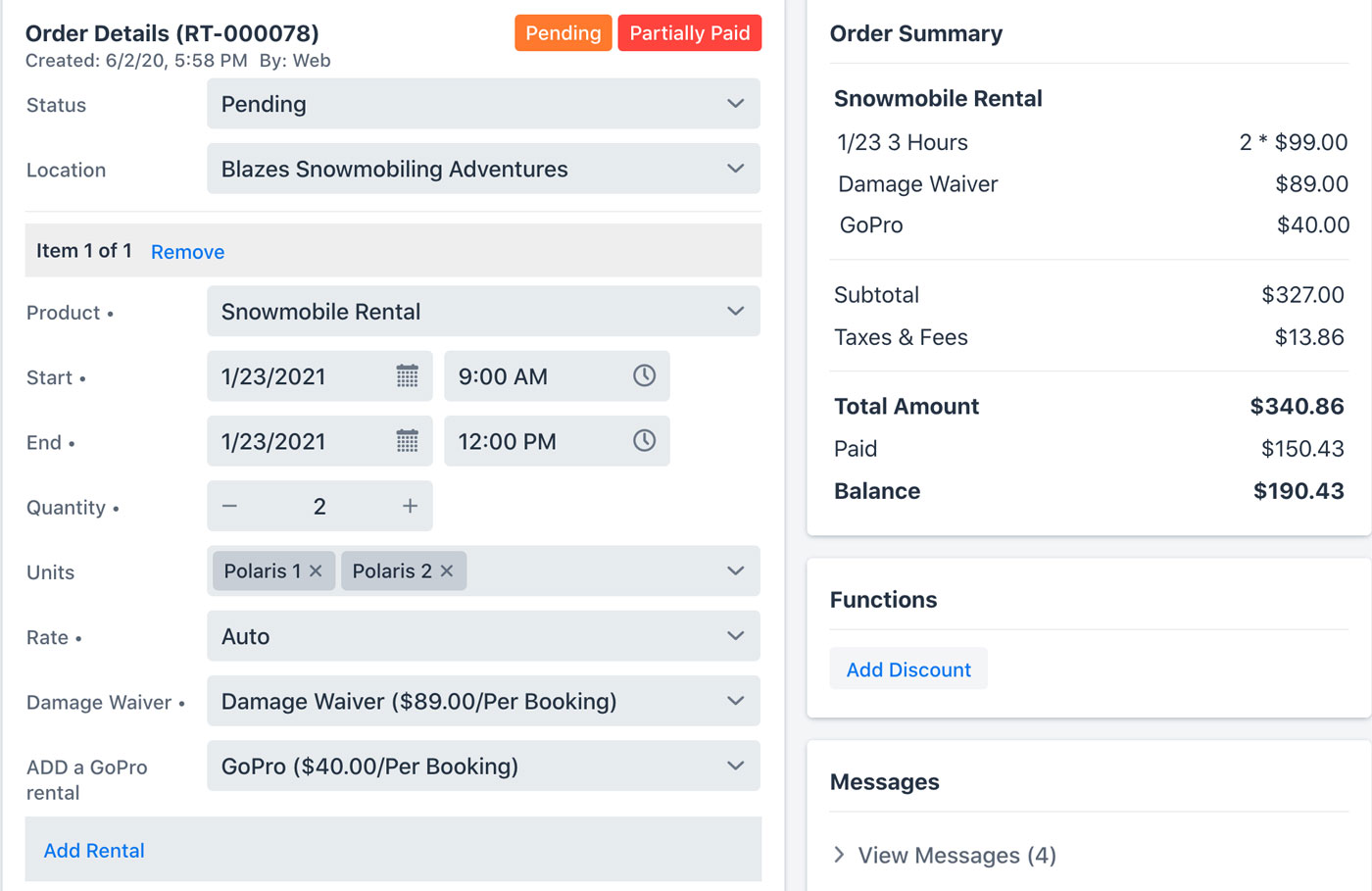Image resolution: width=1372 pixels, height=891 pixels.
Task: Expand the Units selection dropdown arrow
Action: coord(735,571)
